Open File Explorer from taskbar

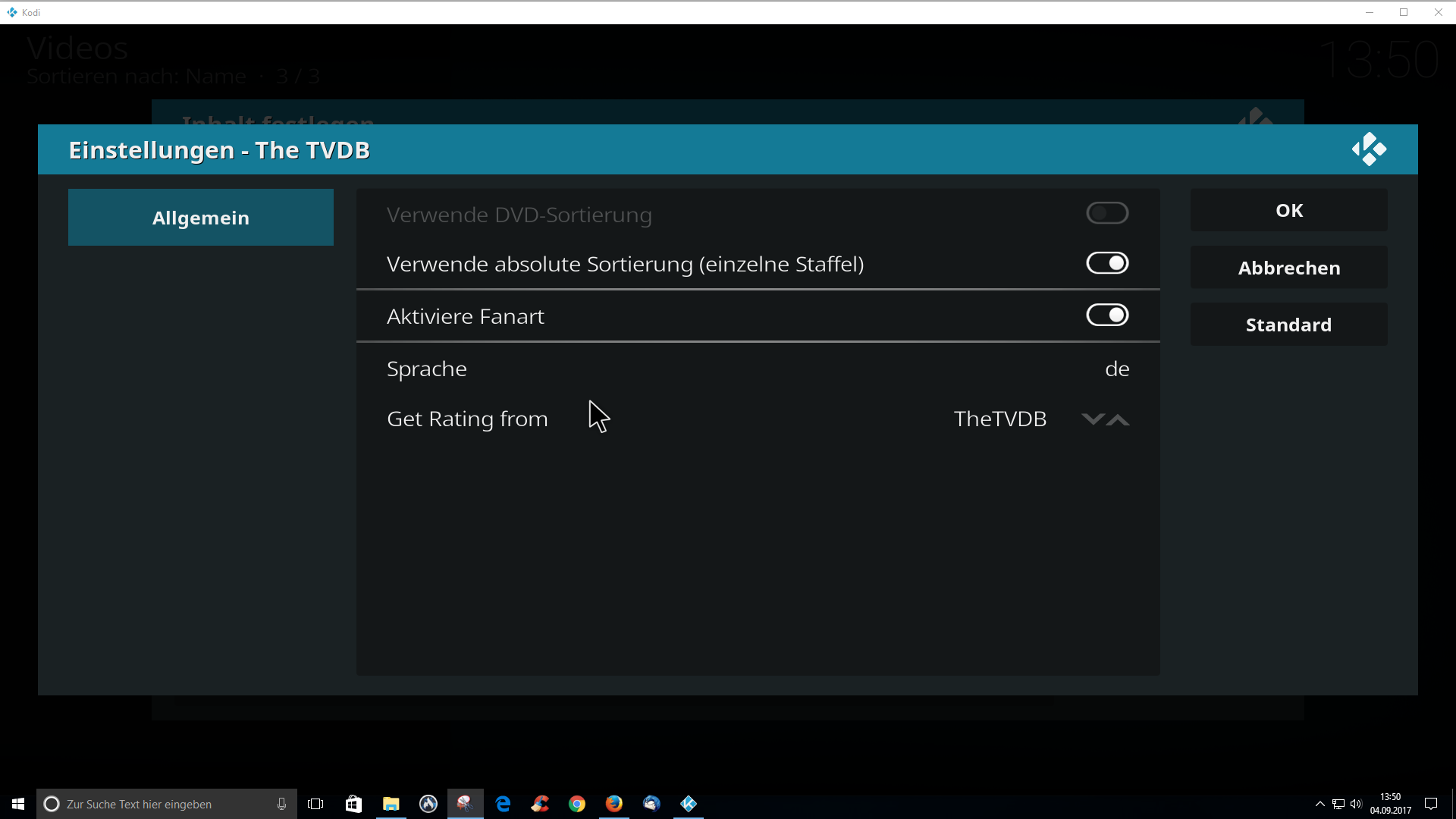click(x=391, y=804)
